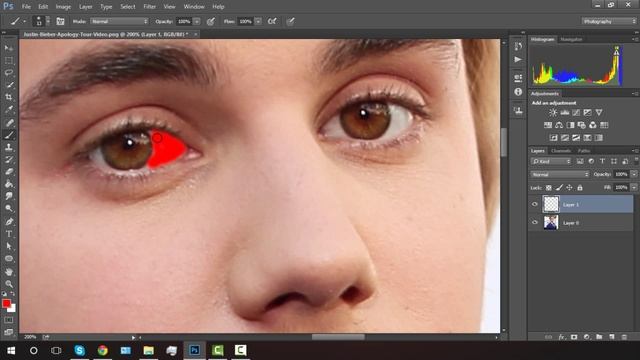The height and width of the screenshot is (360, 640).
Task: Select the History Brush tool
Action: pos(9,159)
